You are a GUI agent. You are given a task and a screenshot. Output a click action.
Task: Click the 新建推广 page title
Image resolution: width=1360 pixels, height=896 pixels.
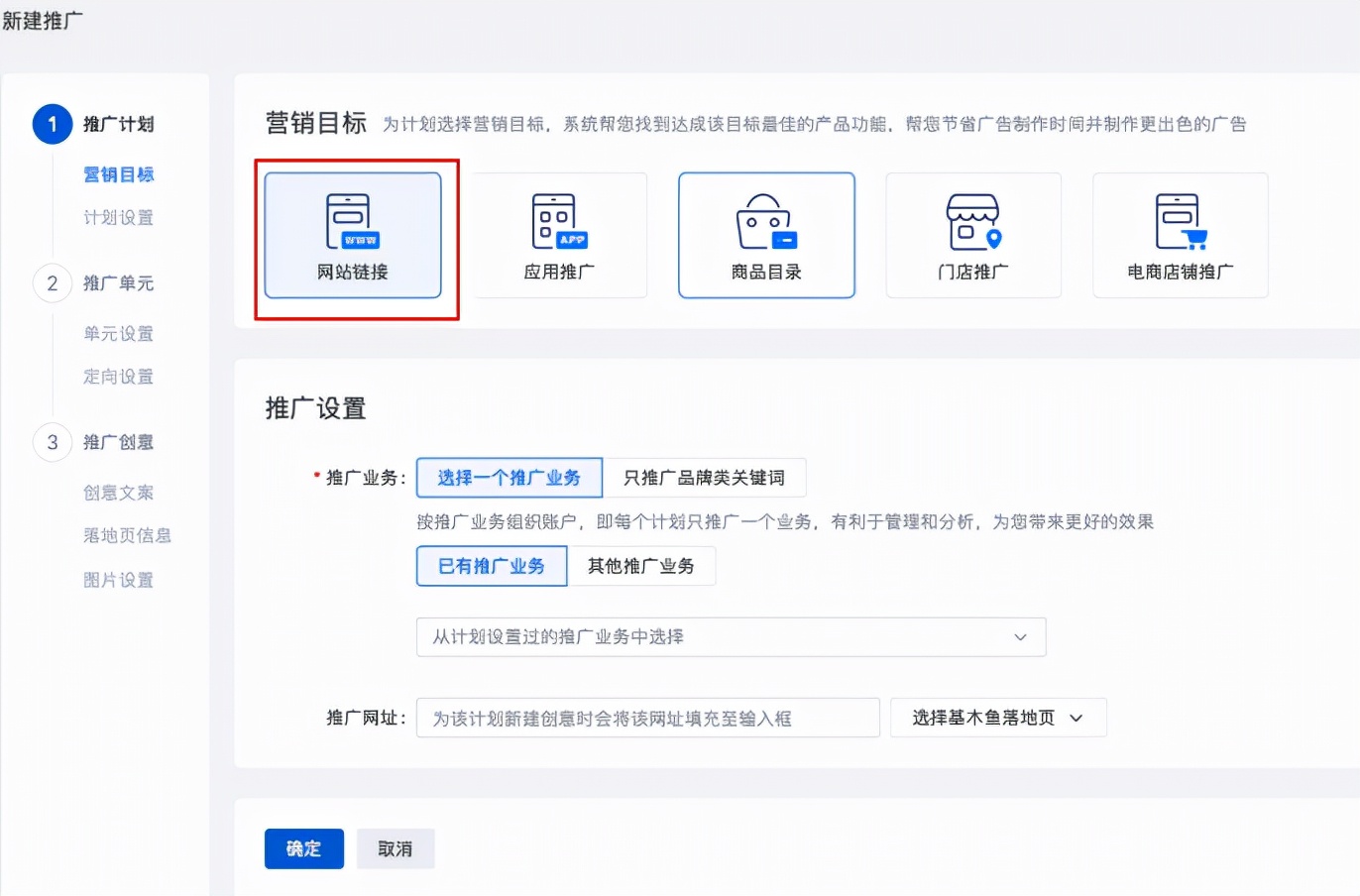[x=42, y=20]
